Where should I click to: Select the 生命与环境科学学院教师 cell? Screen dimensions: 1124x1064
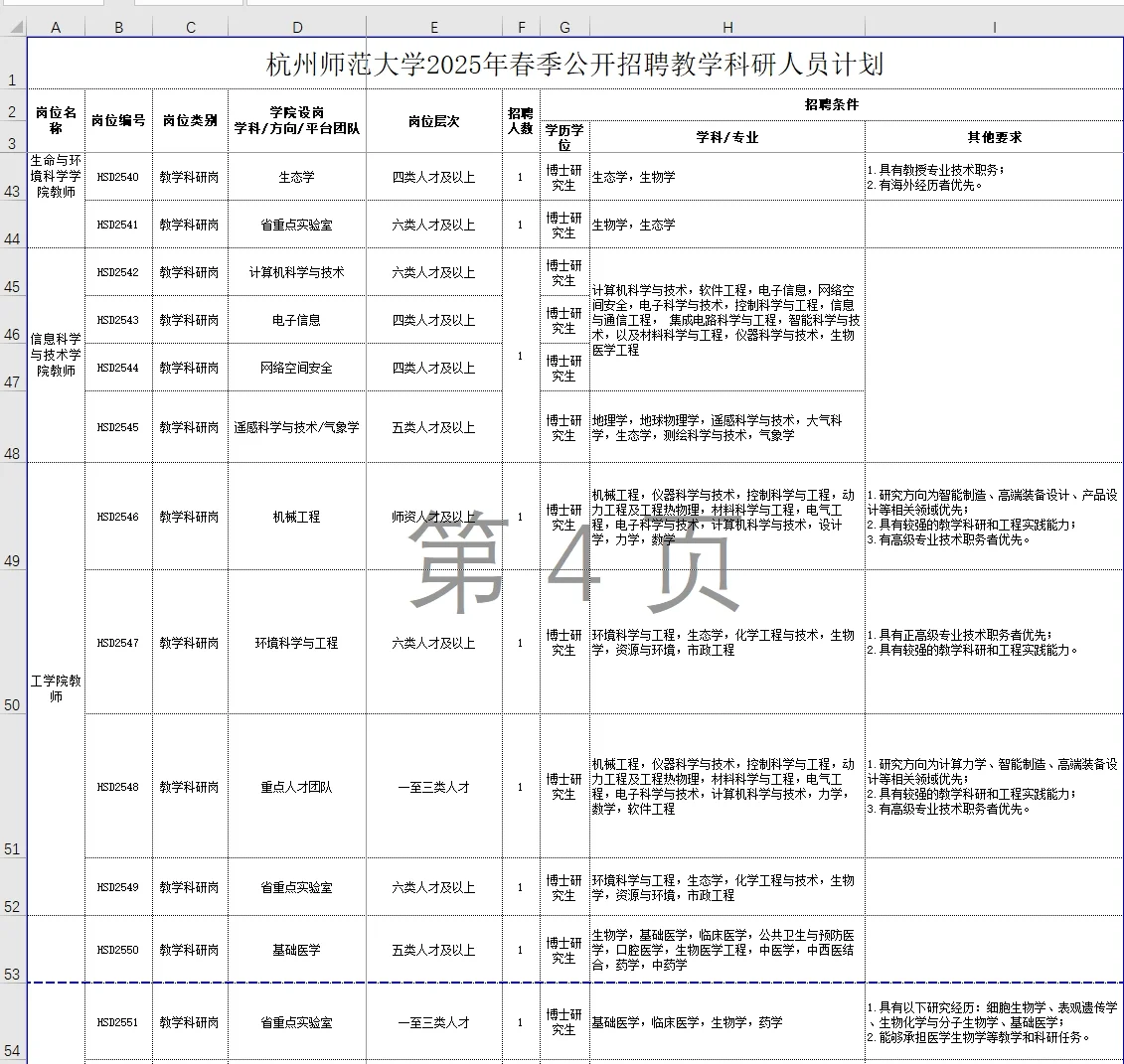pos(56,200)
